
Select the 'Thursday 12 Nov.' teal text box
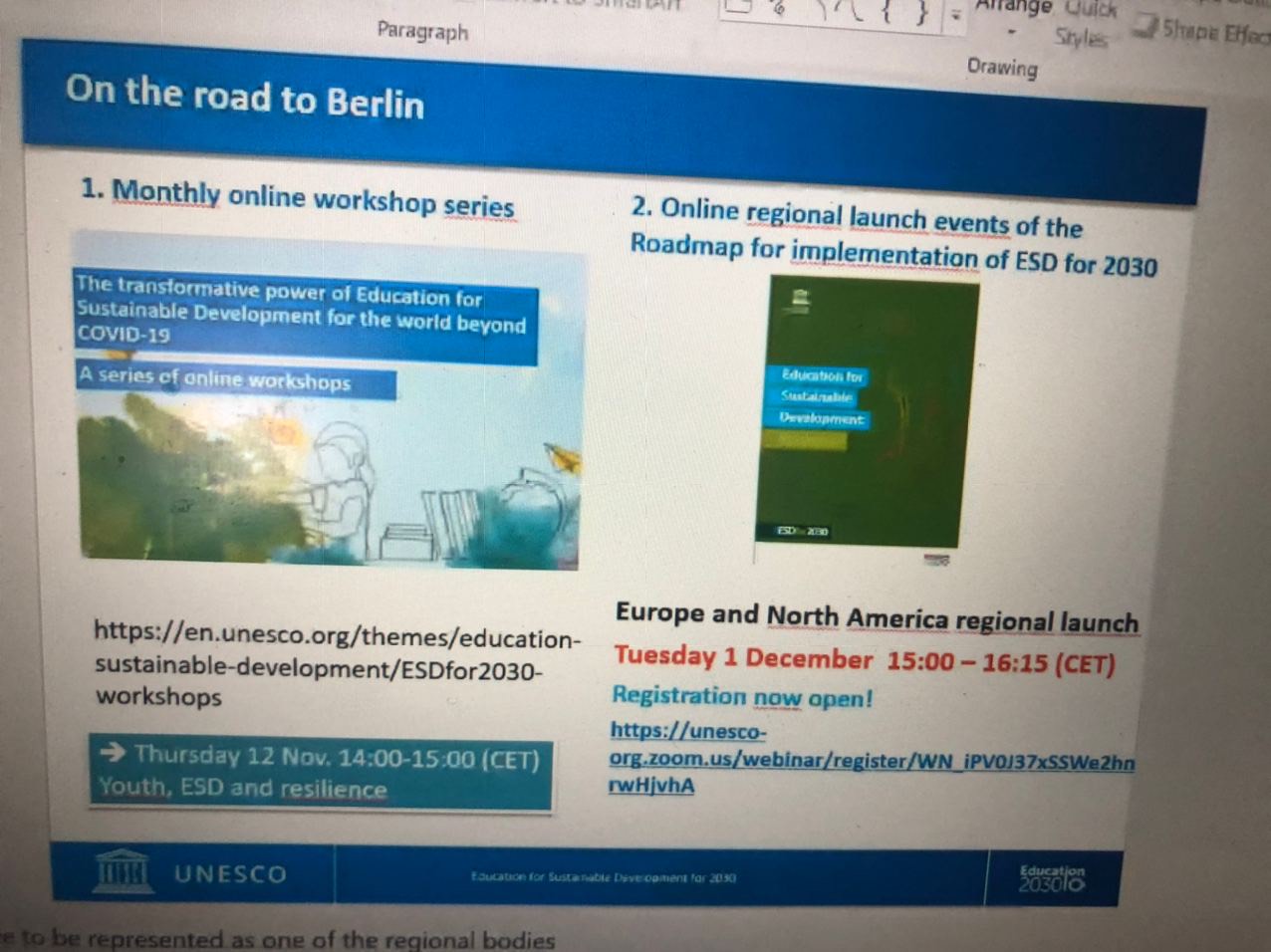point(320,774)
